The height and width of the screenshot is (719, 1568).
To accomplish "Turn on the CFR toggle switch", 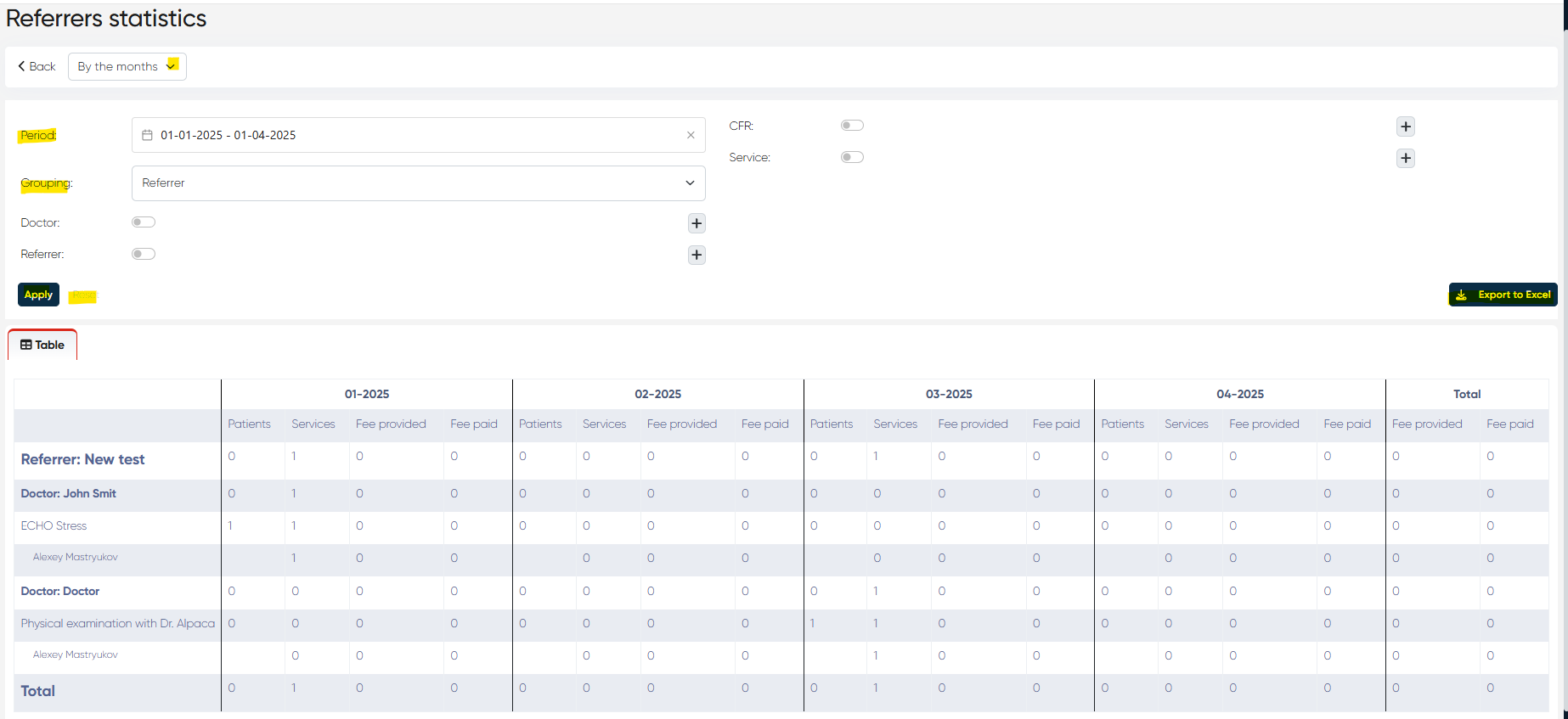I will pyautogui.click(x=852, y=126).
